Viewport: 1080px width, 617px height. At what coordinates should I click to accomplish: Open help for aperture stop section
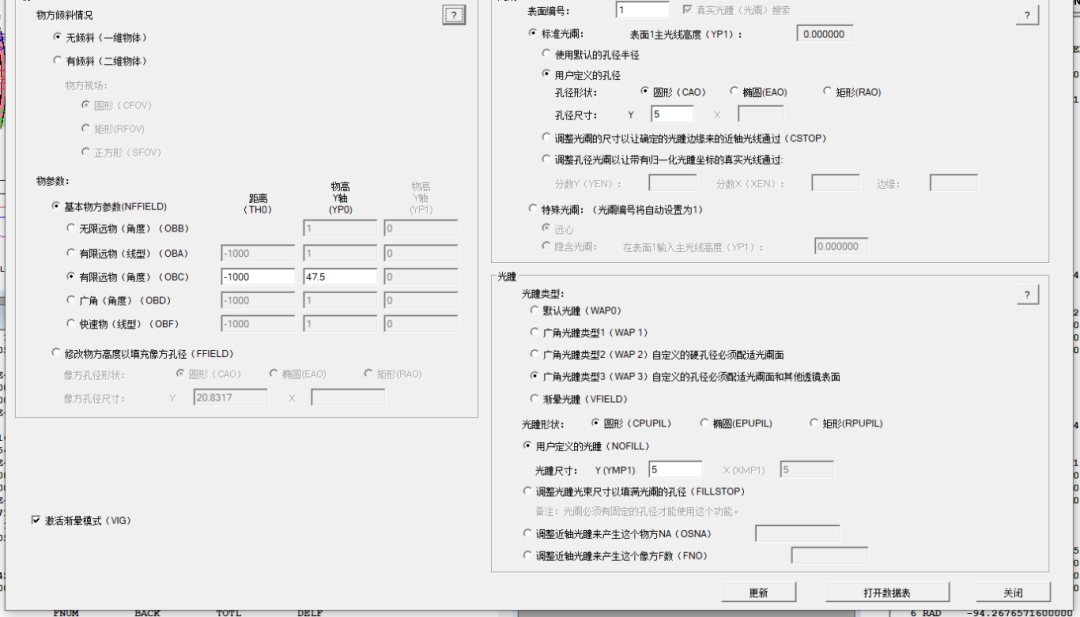pos(1027,15)
